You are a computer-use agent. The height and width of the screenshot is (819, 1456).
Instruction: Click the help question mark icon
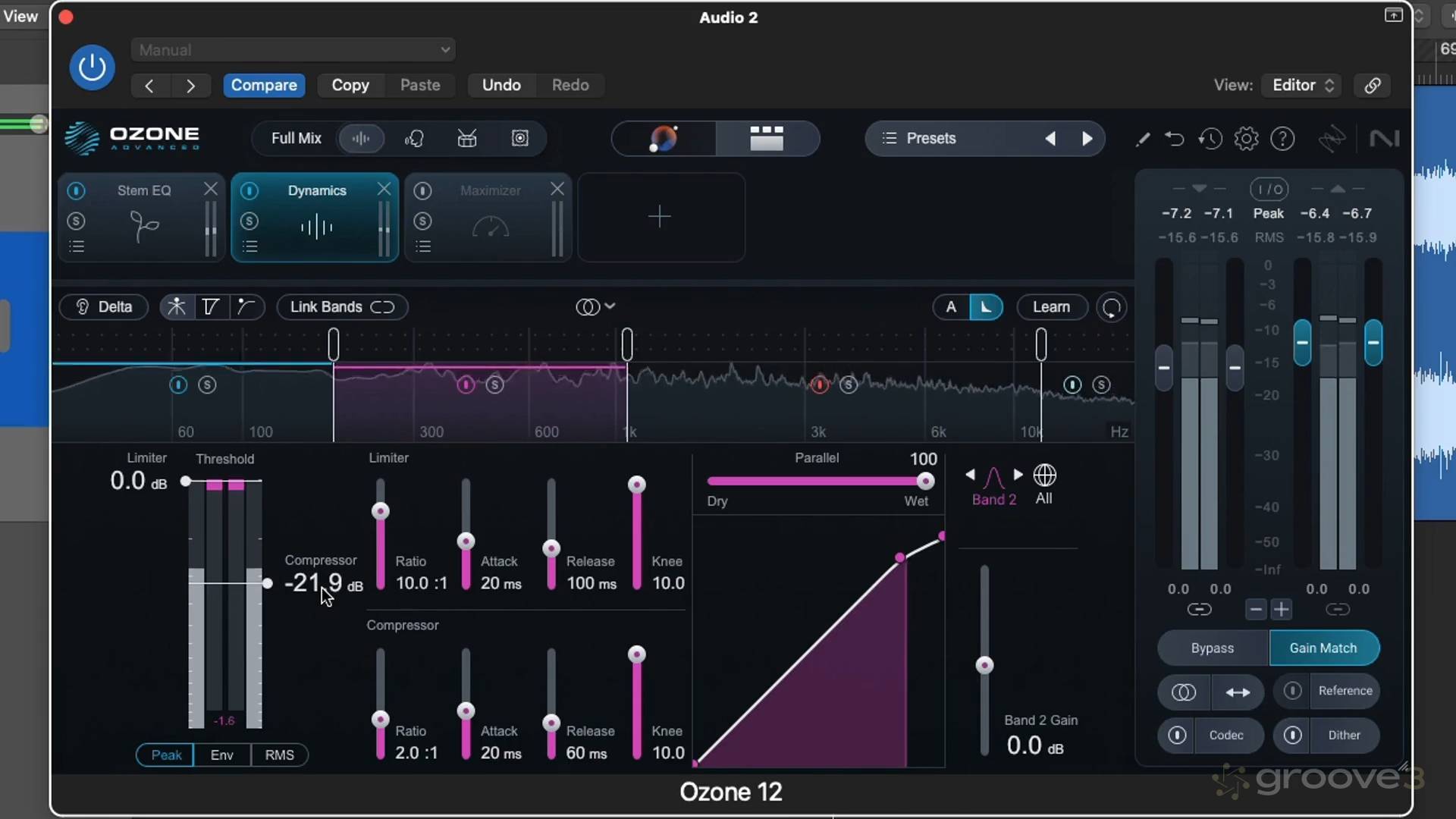click(1282, 139)
